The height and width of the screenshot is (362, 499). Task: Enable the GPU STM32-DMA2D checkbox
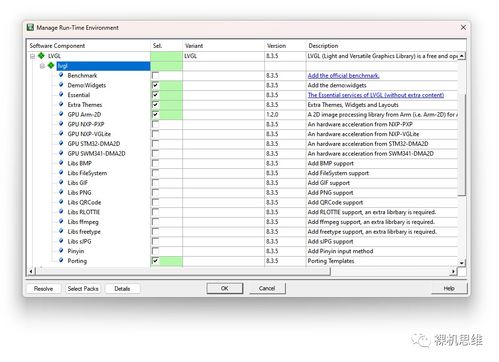pyautogui.click(x=155, y=144)
